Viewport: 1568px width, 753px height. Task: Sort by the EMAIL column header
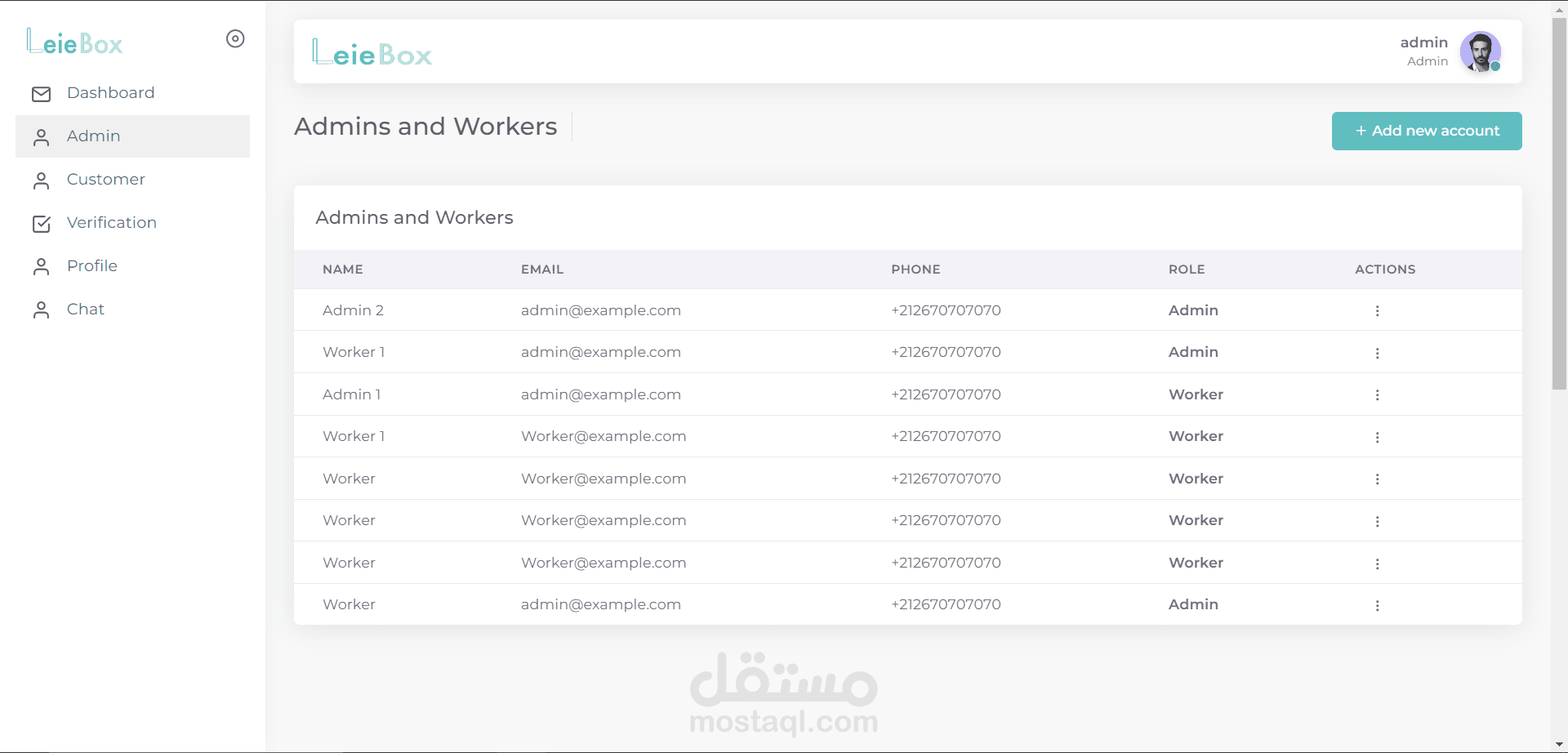[x=542, y=270]
